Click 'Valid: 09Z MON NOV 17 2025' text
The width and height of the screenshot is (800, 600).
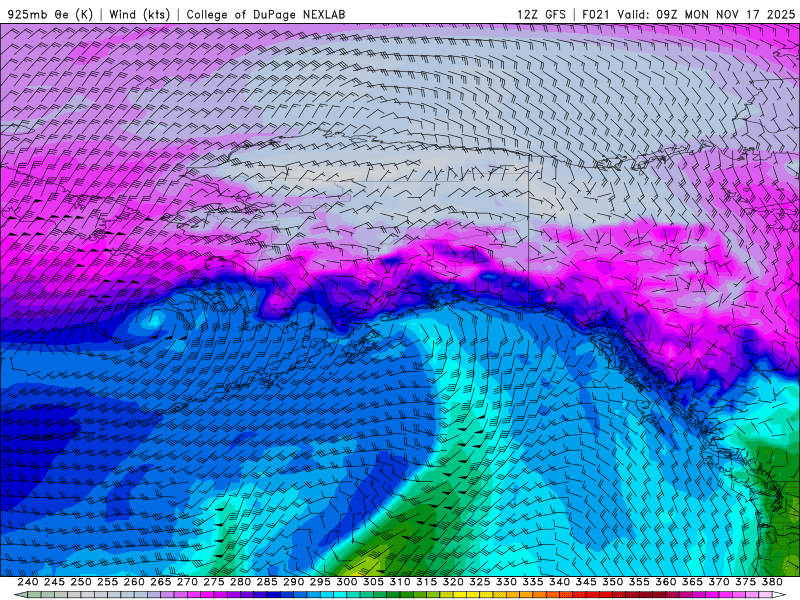(x=706, y=14)
